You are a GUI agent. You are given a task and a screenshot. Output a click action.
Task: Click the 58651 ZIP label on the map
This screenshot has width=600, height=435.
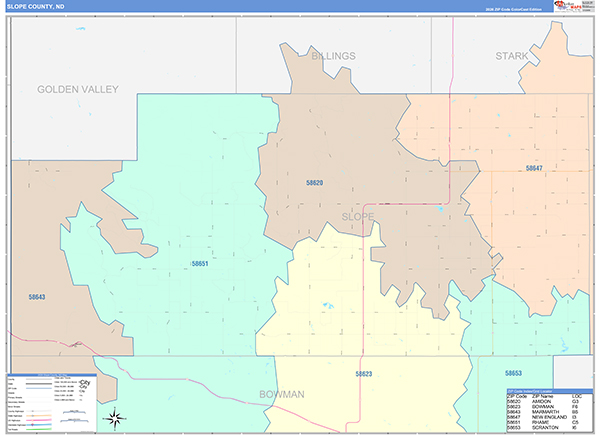tap(200, 264)
